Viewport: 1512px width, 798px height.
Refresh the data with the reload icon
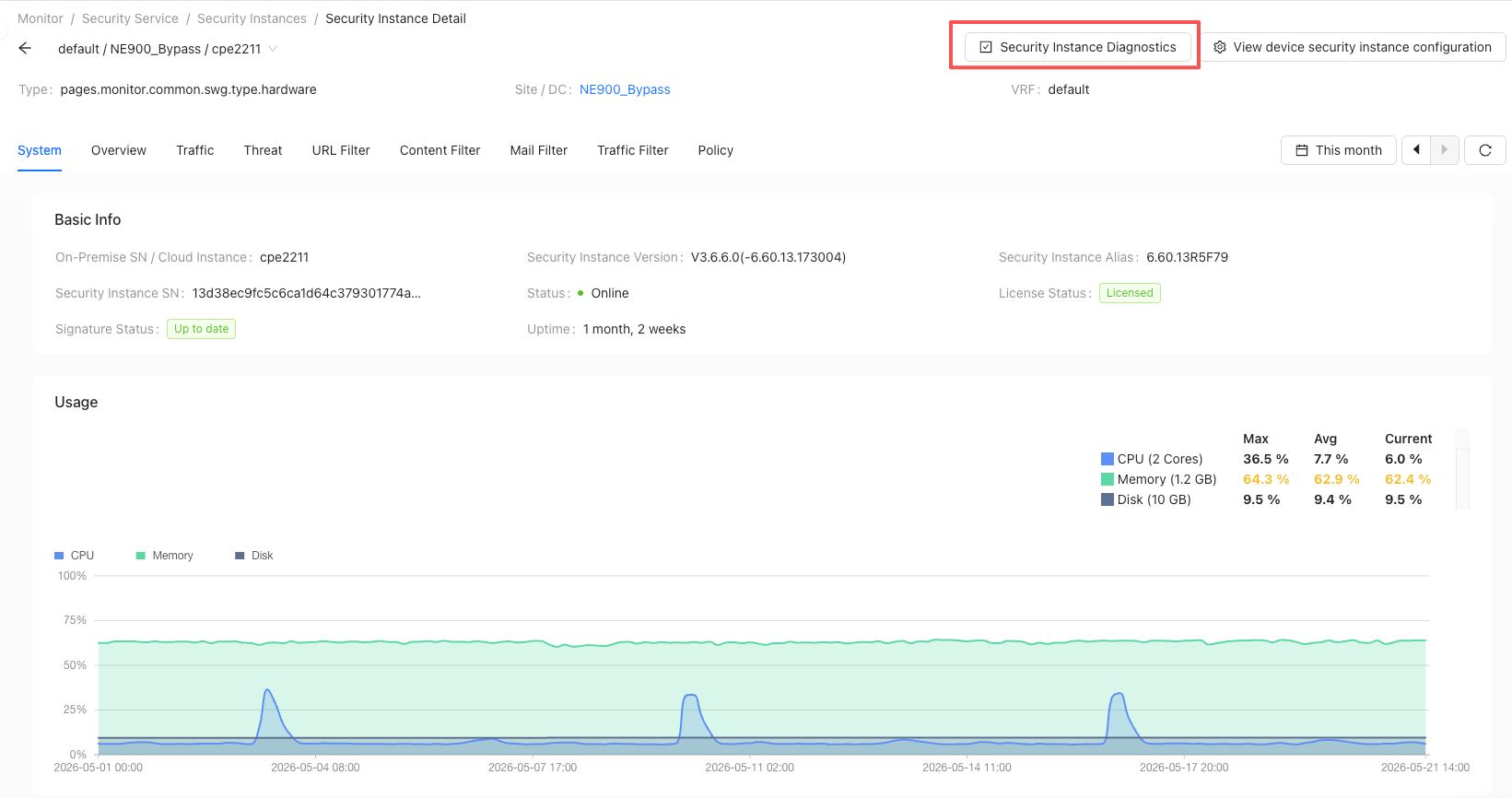point(1485,150)
